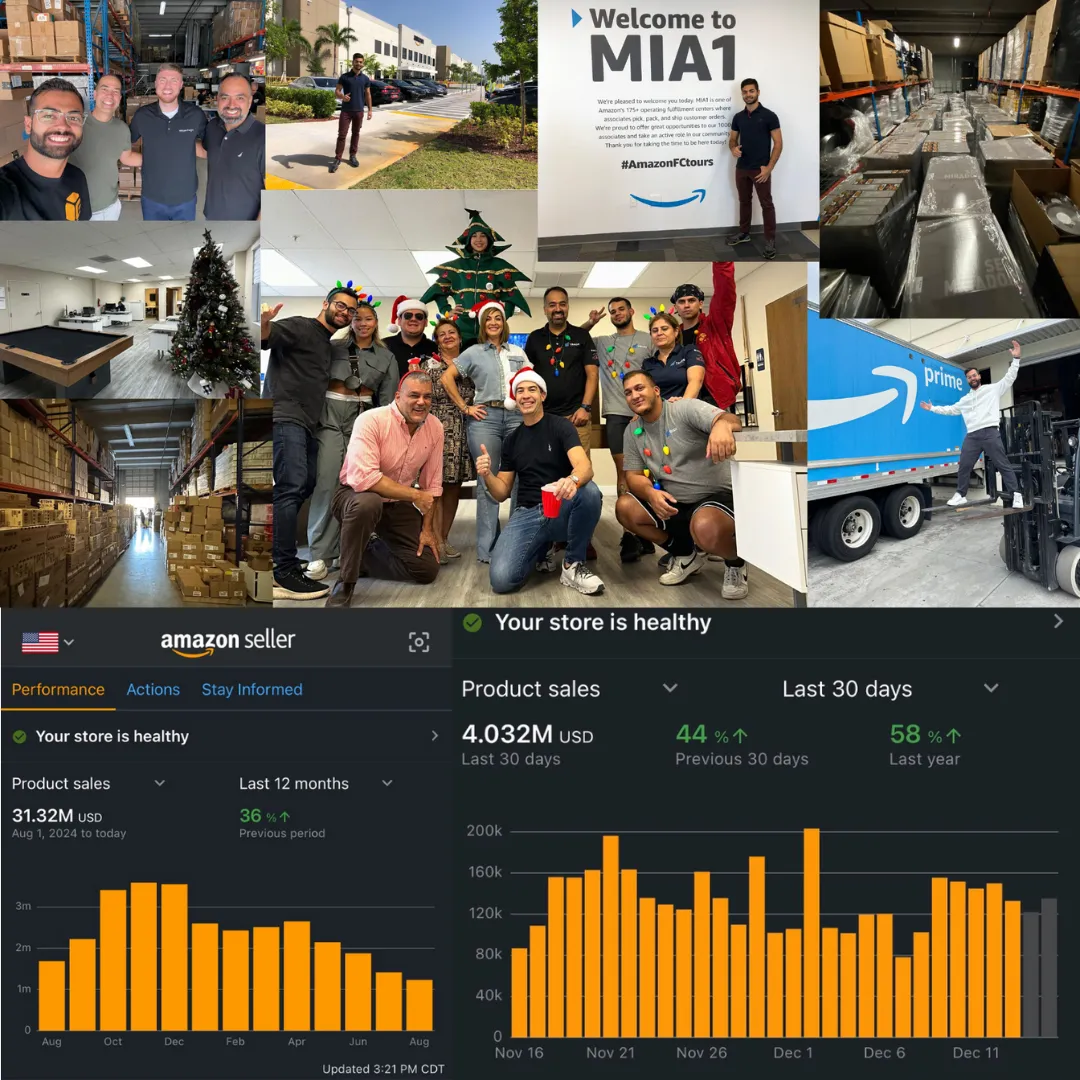This screenshot has height=1080, width=1080.
Task: Switch to the Performance tab
Action: [x=58, y=689]
